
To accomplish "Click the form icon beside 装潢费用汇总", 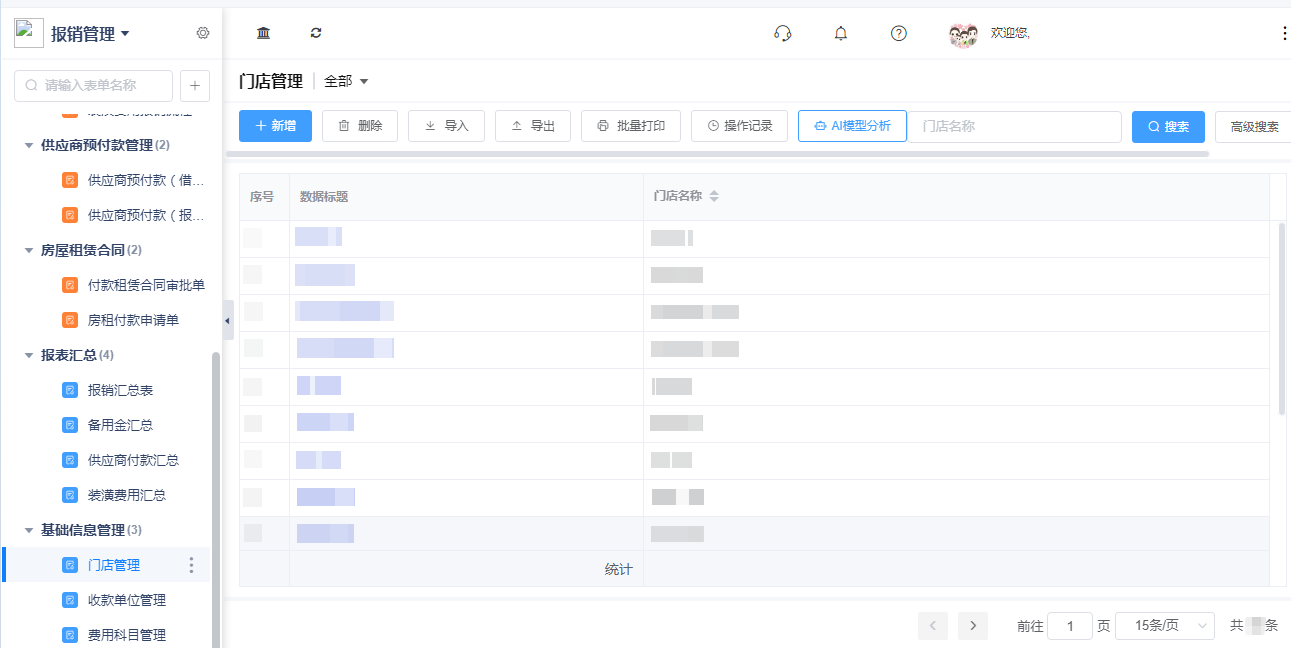I will coord(70,495).
